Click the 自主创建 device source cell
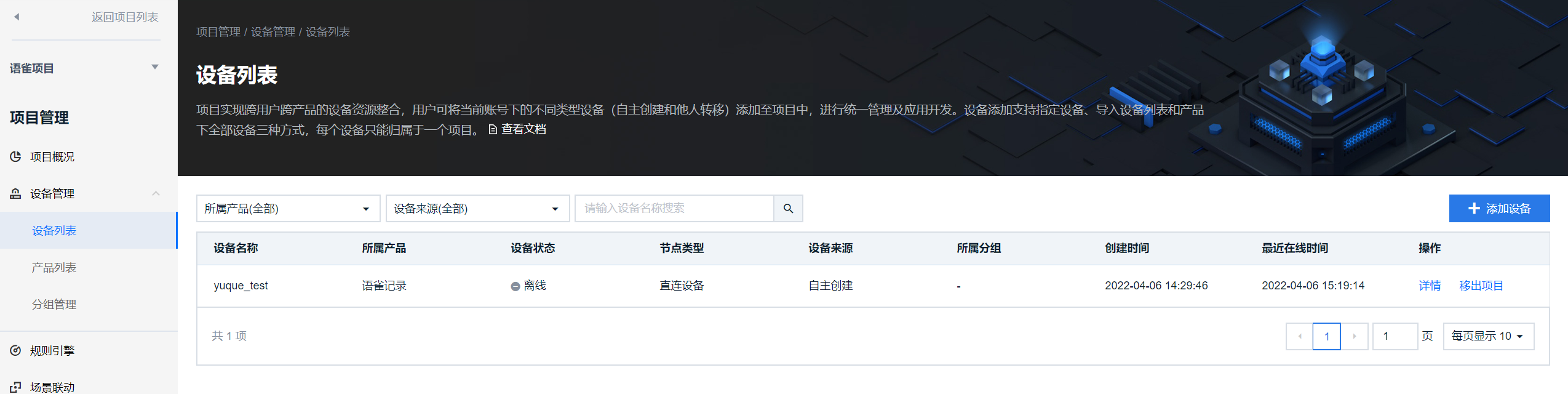 click(830, 286)
